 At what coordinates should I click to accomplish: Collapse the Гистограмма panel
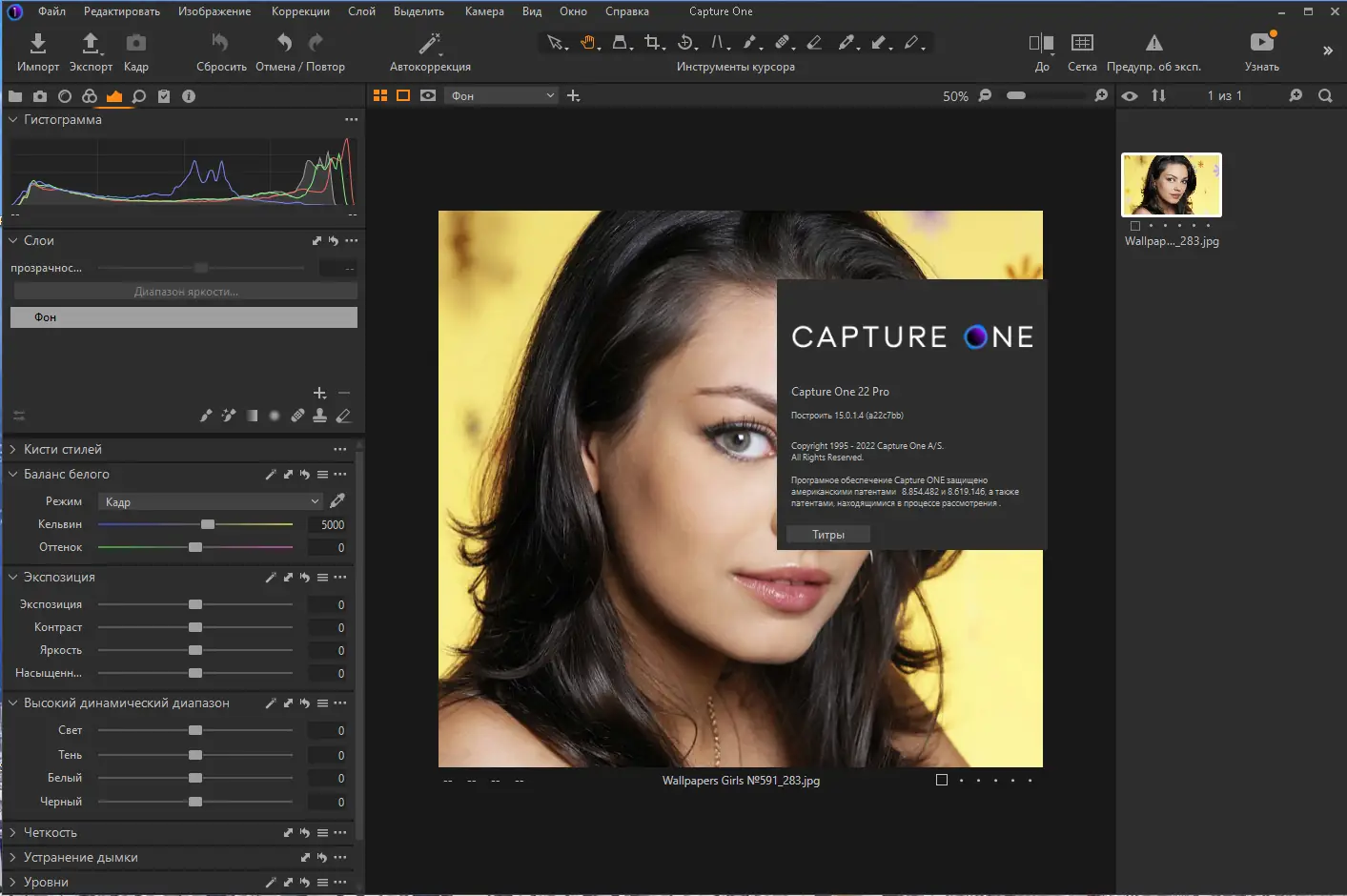13,119
